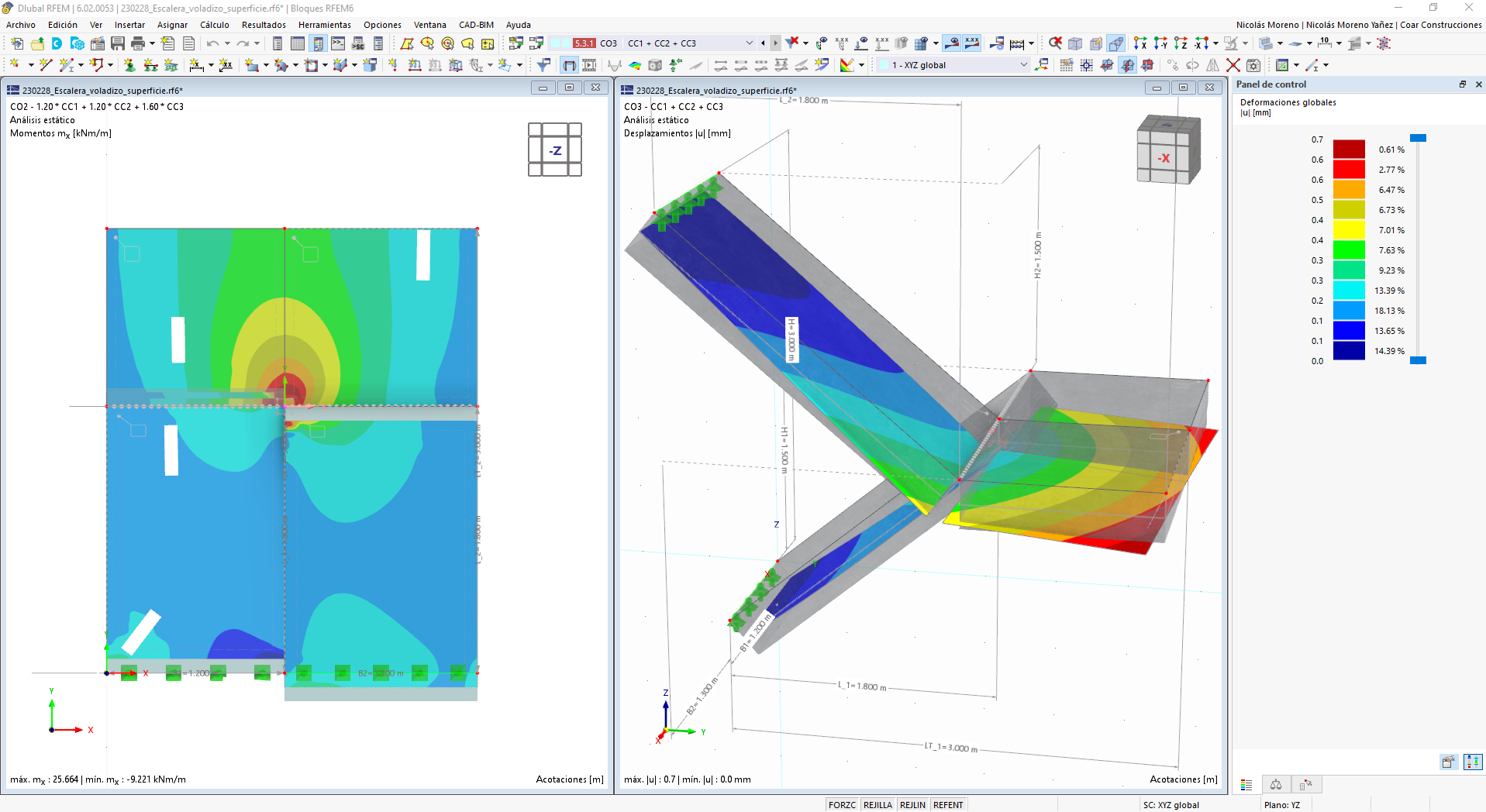Expand the print options dropdown arrow
Viewport: 1486px width, 812px height.
[x=152, y=43]
